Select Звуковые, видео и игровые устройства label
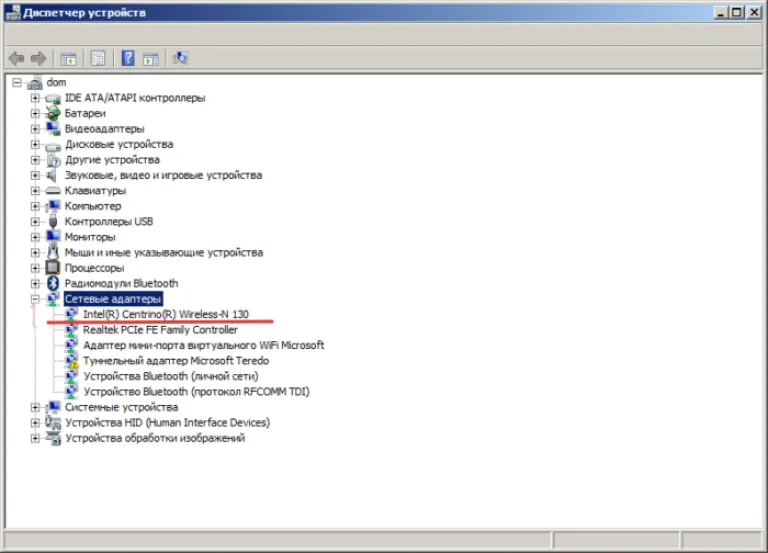This screenshot has width=768, height=553. (x=164, y=175)
